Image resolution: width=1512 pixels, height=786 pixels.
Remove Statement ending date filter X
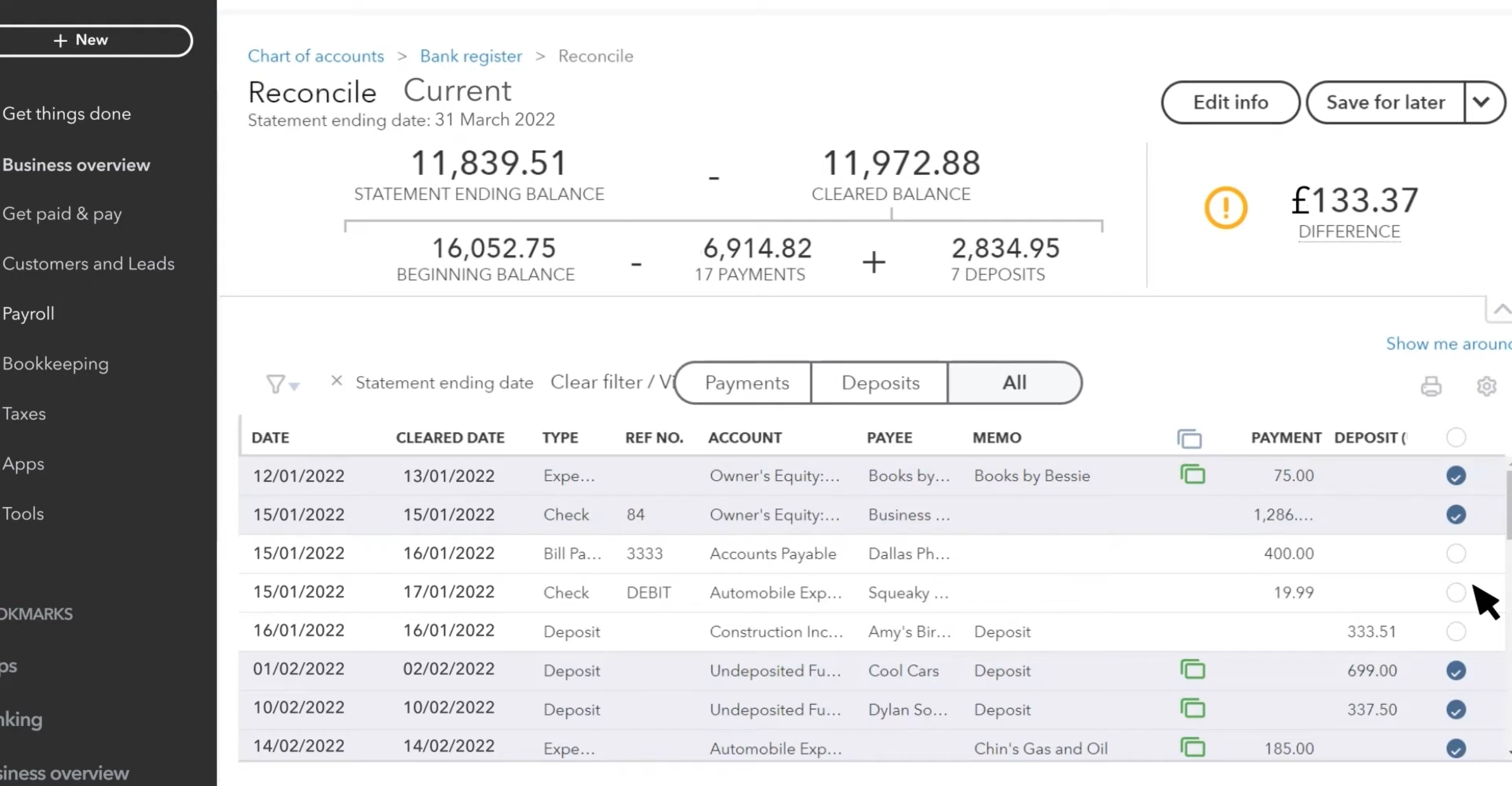(336, 381)
